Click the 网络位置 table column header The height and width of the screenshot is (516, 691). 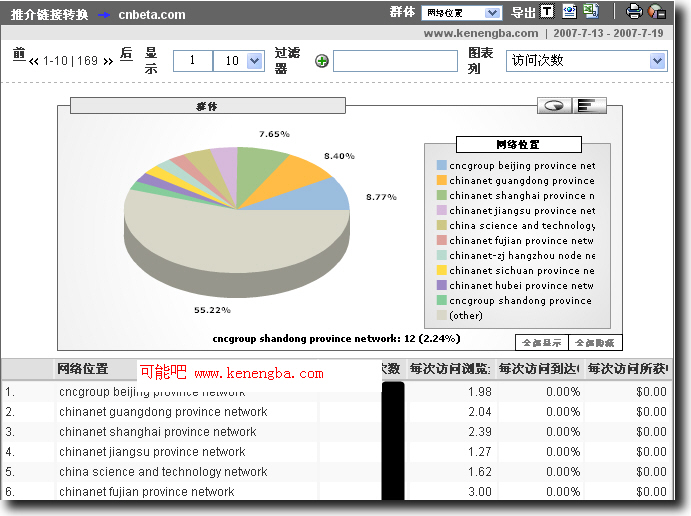pos(83,369)
